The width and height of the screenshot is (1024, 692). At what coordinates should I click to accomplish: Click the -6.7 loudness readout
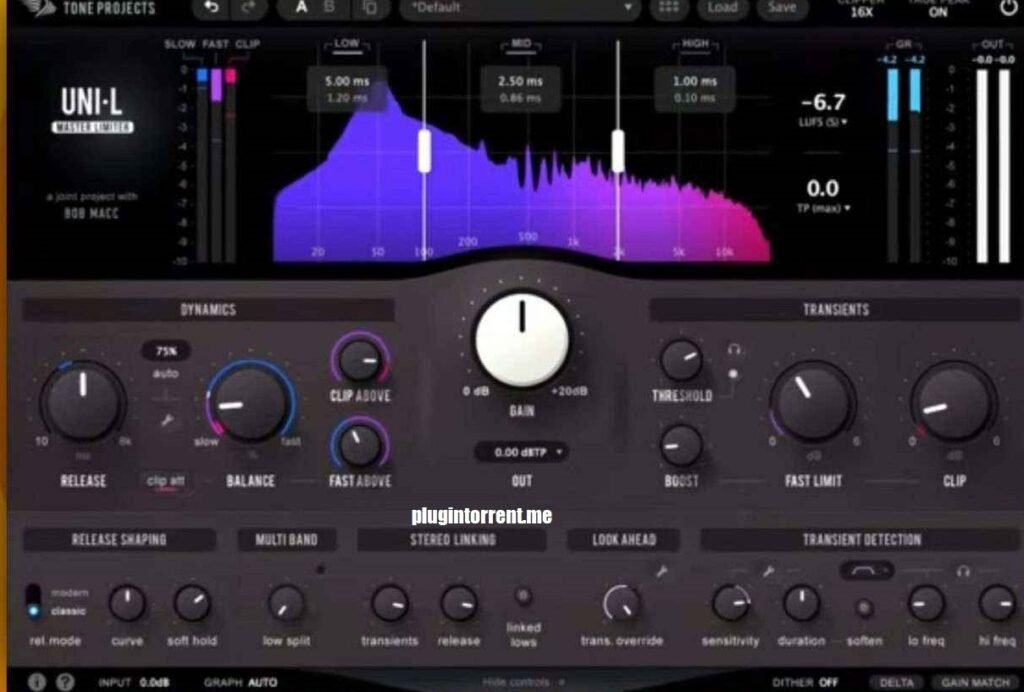(823, 102)
